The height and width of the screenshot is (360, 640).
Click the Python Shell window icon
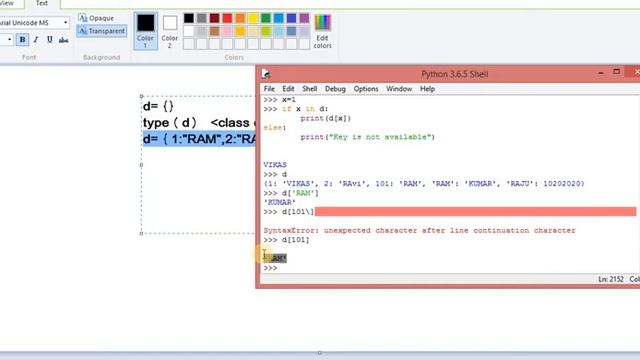click(266, 74)
